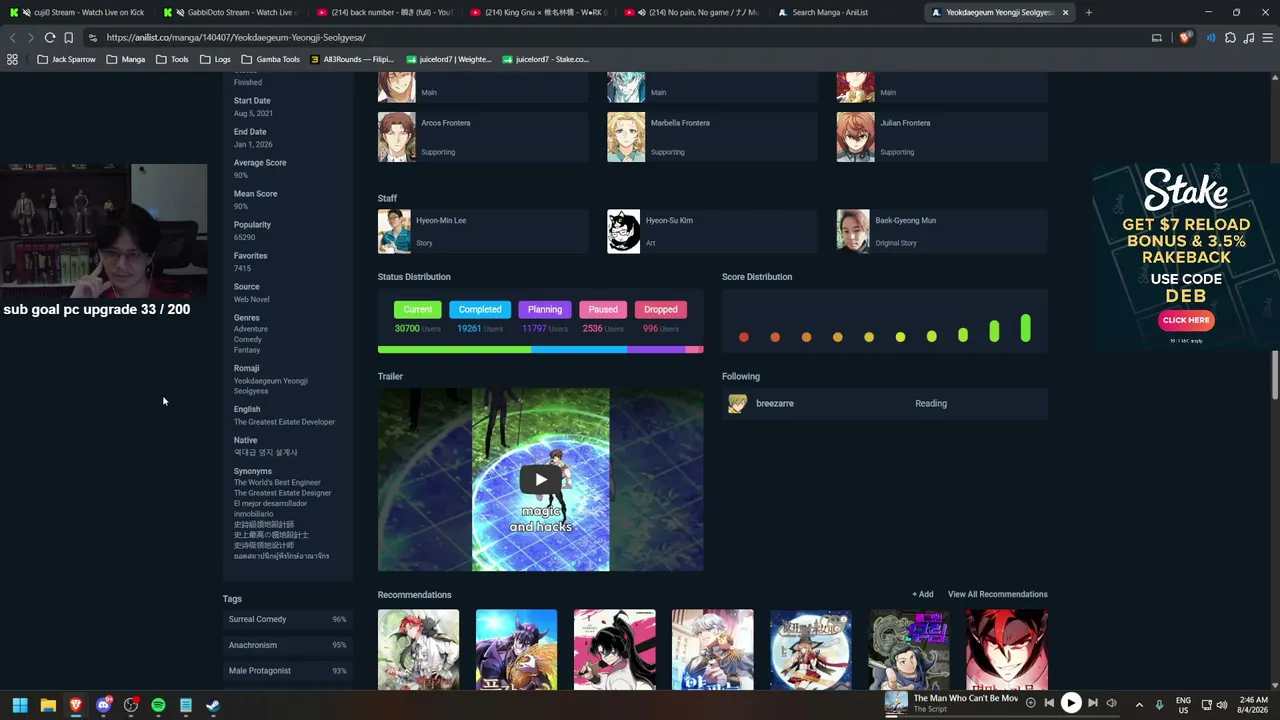Switch to the back number YouTube tab

tap(384, 13)
